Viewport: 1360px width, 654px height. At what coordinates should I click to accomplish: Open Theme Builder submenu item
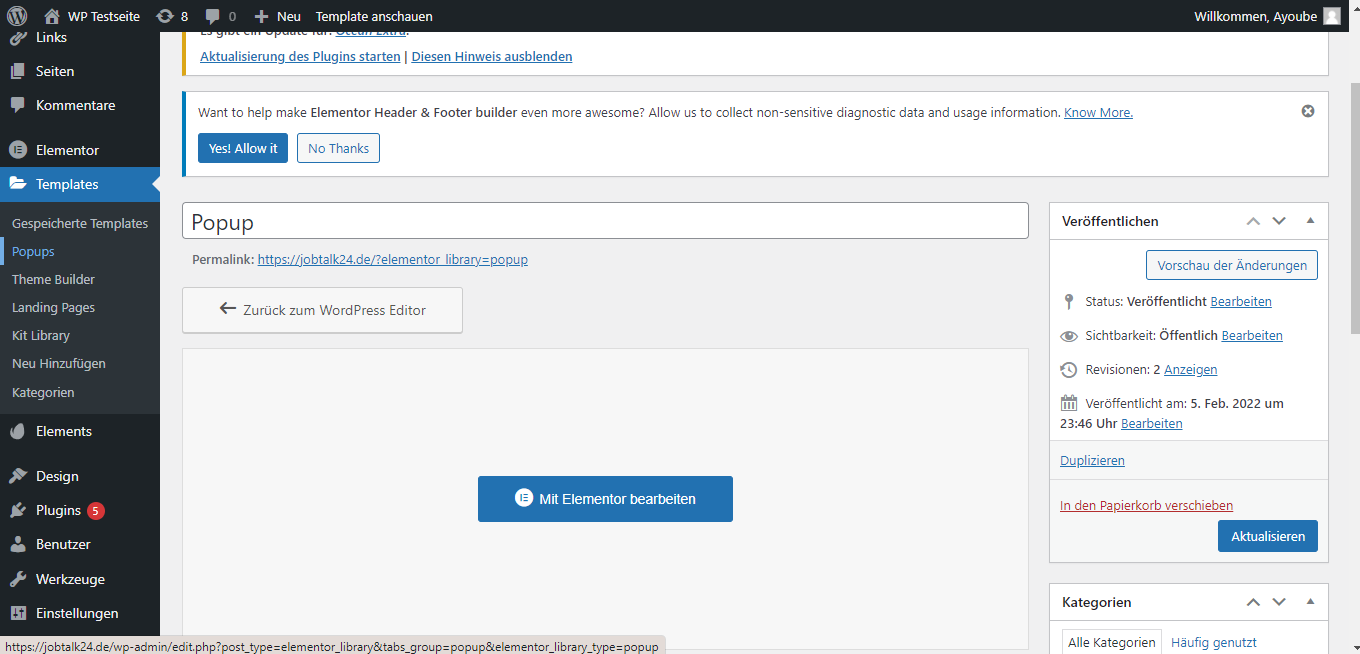tap(53, 279)
